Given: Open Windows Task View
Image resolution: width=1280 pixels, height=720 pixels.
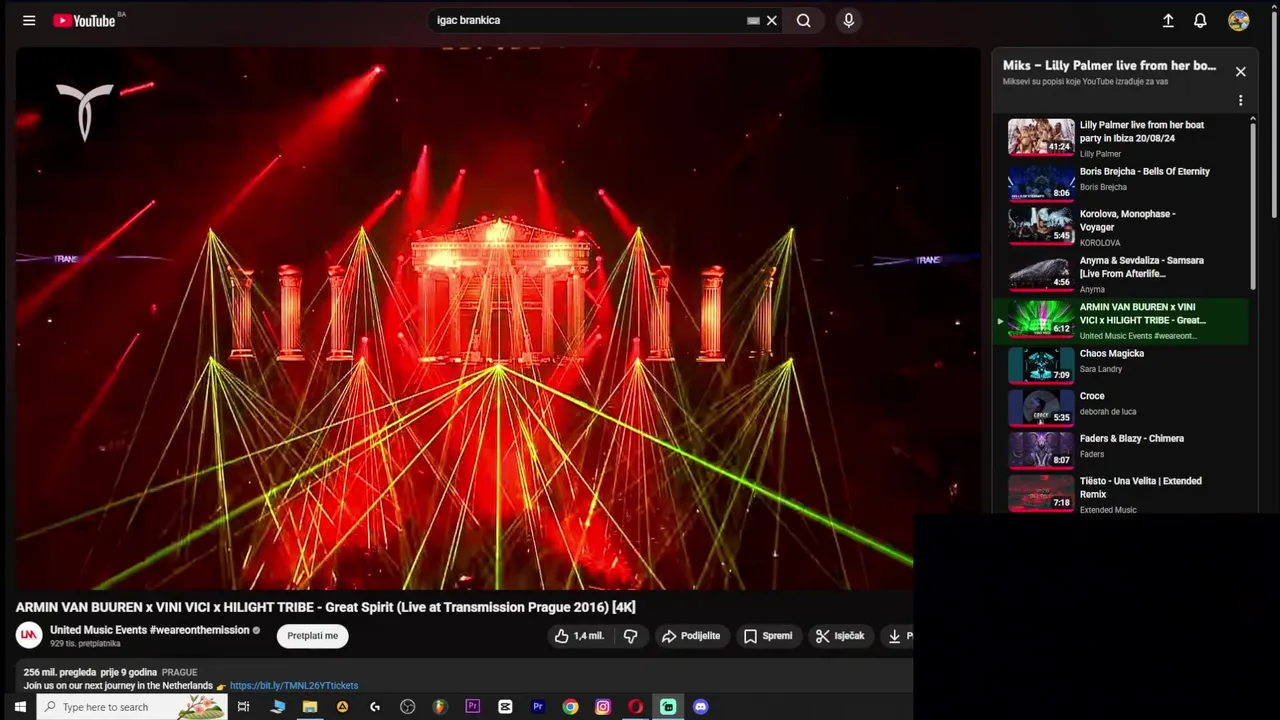Looking at the screenshot, I should 243,707.
